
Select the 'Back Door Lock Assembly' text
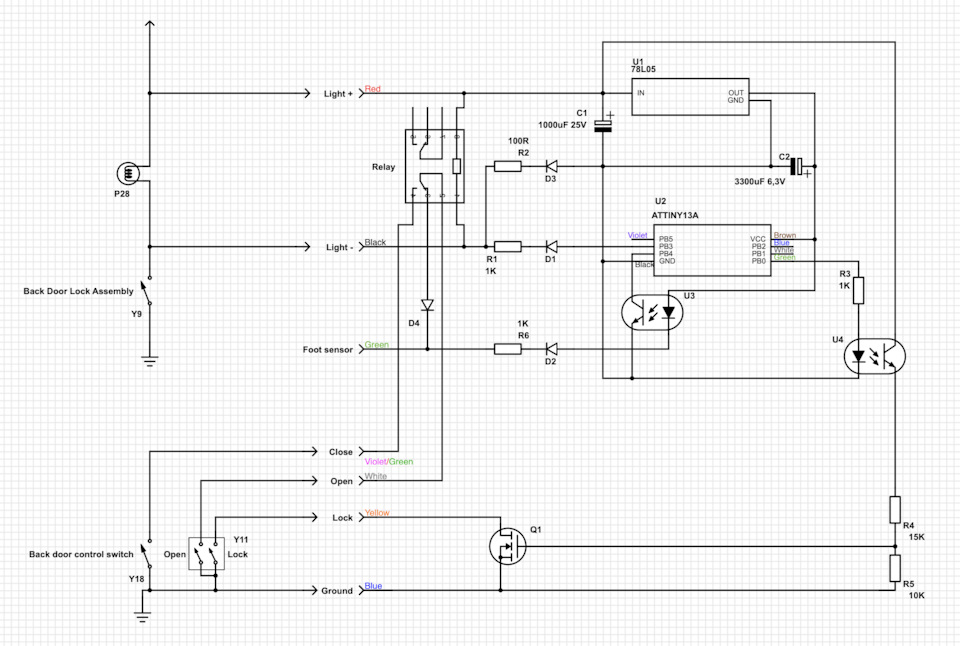coord(78,291)
